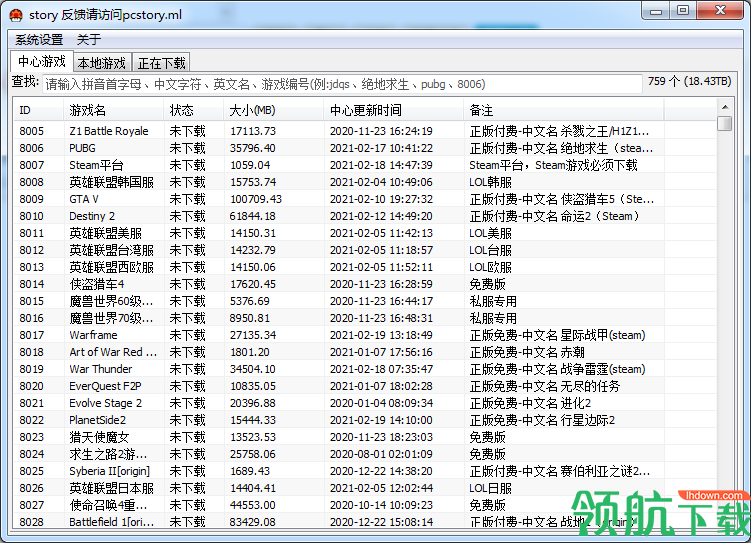Select the 魔兽世界60级 row
Image resolution: width=751 pixels, height=543 pixels.
[x=365, y=301]
